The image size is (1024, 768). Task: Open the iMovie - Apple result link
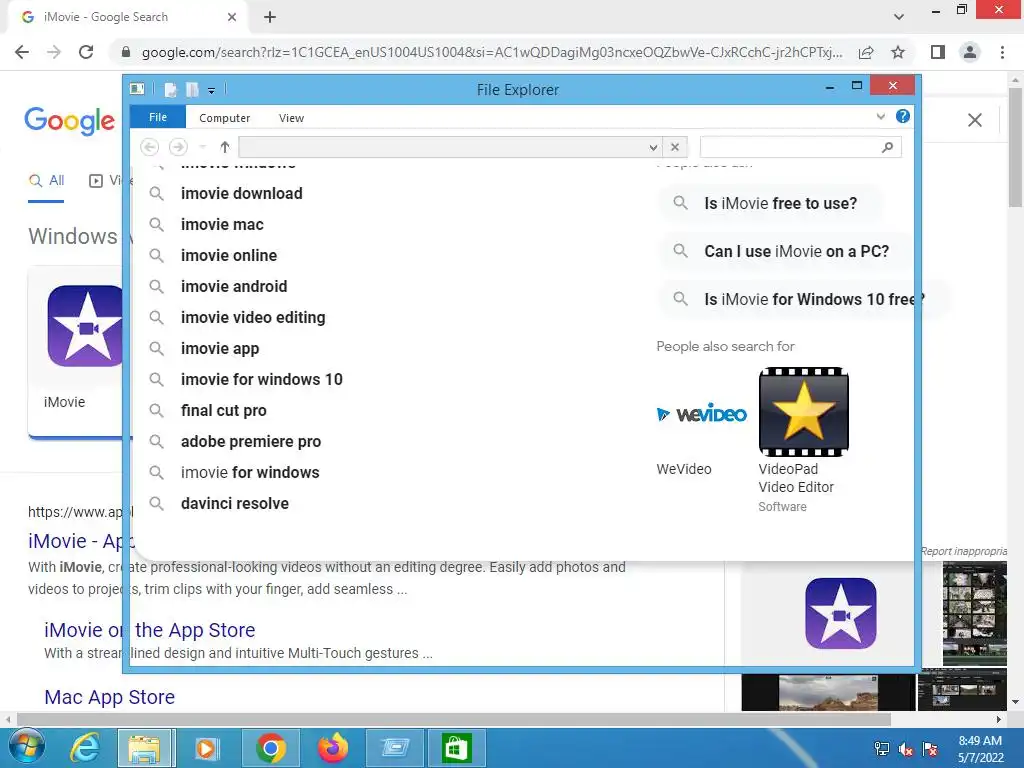(82, 541)
